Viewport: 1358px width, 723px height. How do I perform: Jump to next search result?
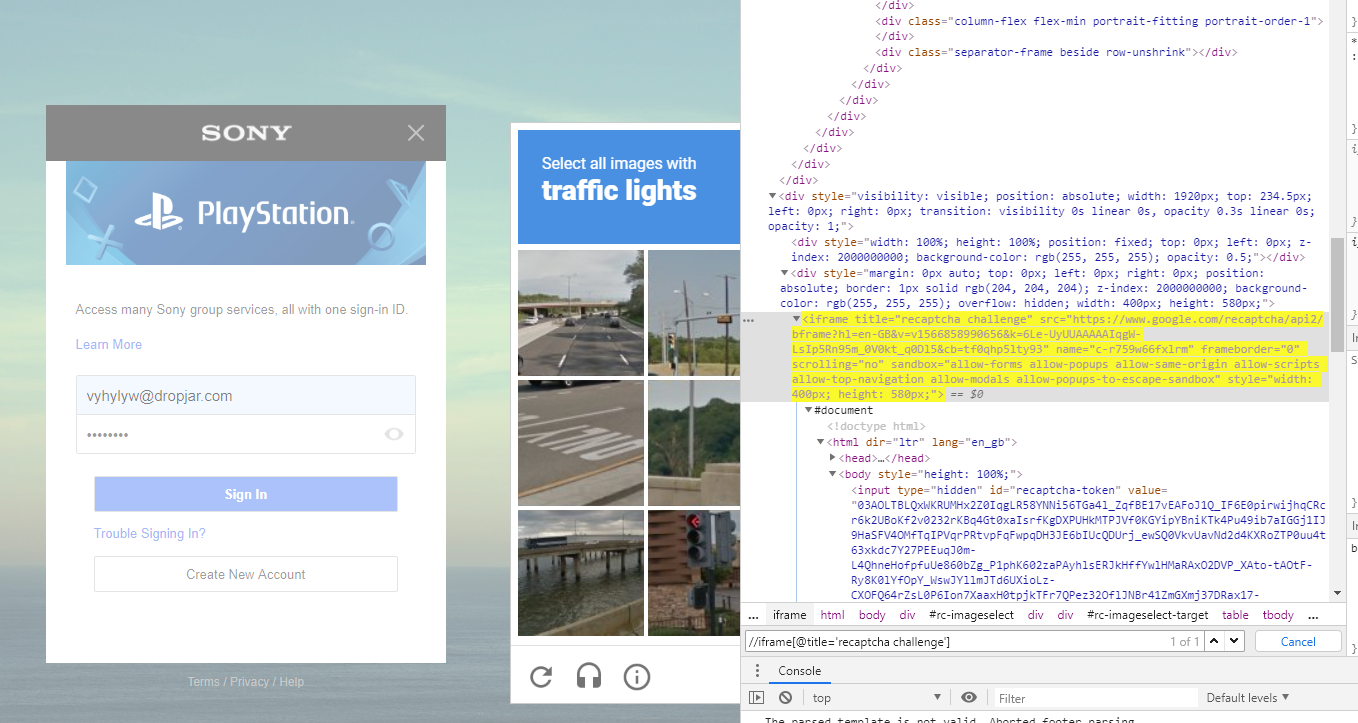click(x=1234, y=641)
